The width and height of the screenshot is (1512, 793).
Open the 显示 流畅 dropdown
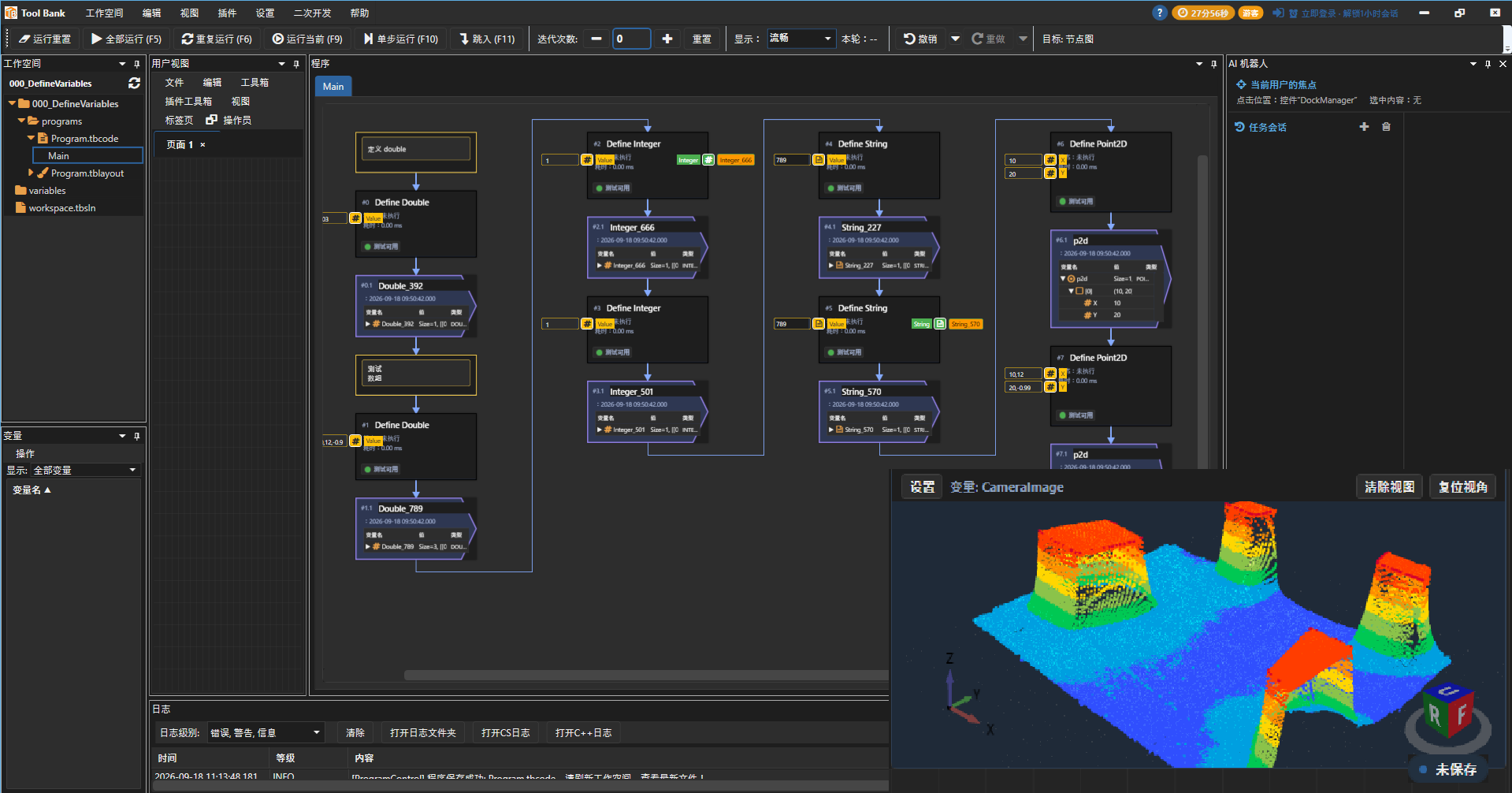[x=801, y=39]
